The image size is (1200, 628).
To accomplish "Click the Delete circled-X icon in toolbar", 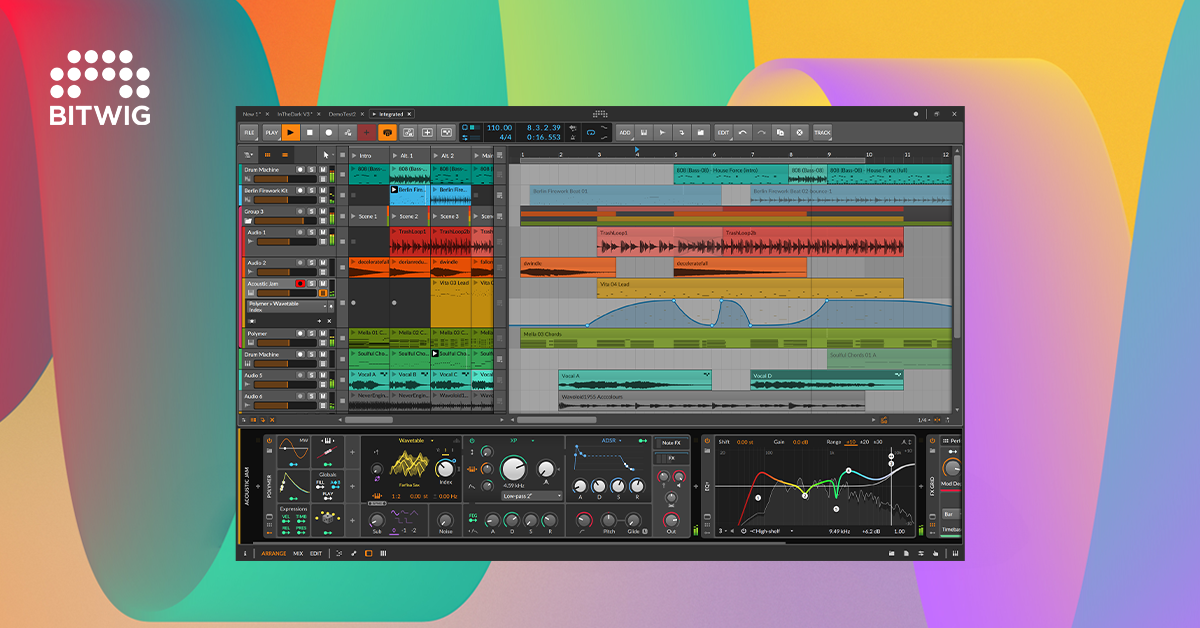I will [799, 132].
